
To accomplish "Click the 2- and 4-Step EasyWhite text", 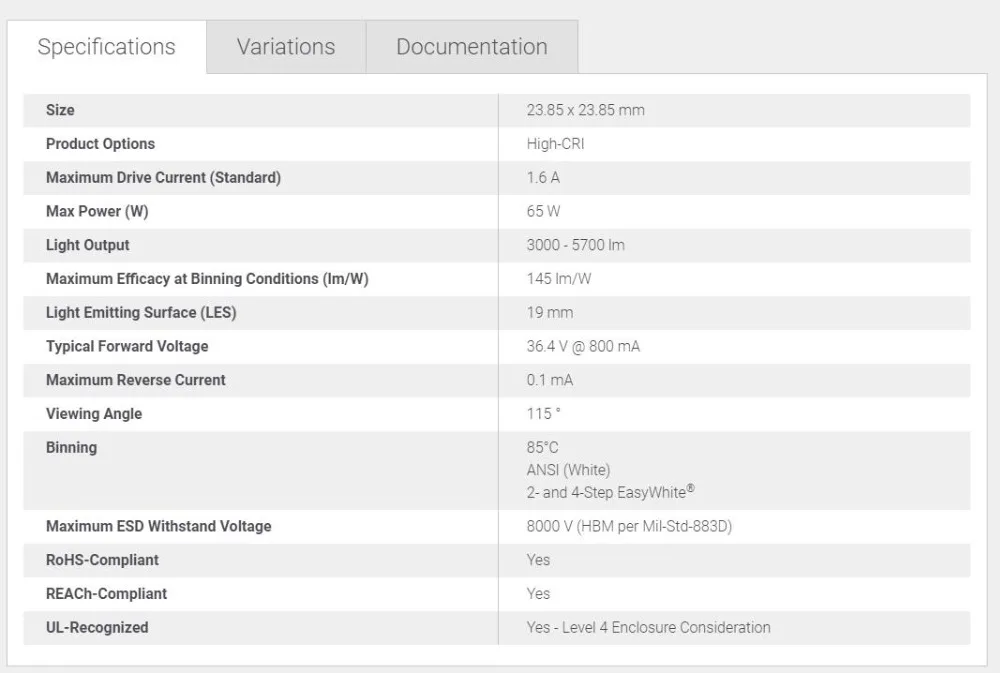I will (x=610, y=492).
